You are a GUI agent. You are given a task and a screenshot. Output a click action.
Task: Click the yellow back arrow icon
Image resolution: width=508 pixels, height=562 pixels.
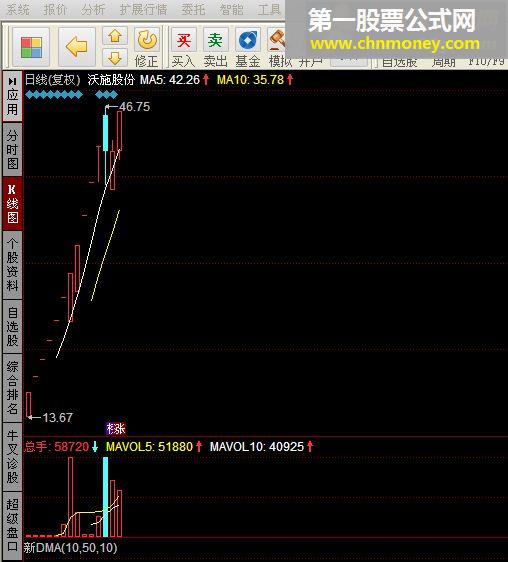point(76,47)
